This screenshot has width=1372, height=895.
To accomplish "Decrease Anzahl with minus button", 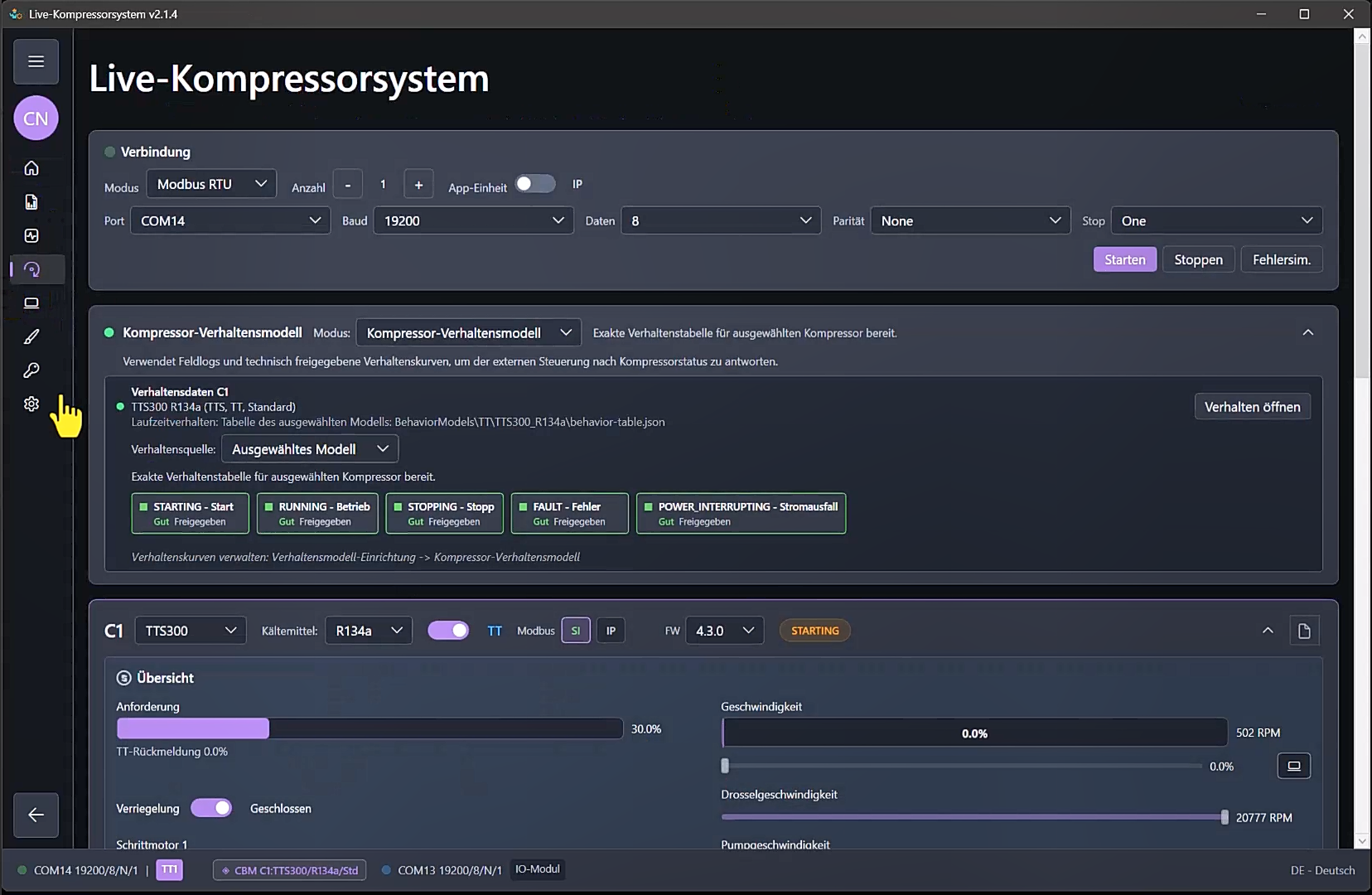I will tap(348, 185).
